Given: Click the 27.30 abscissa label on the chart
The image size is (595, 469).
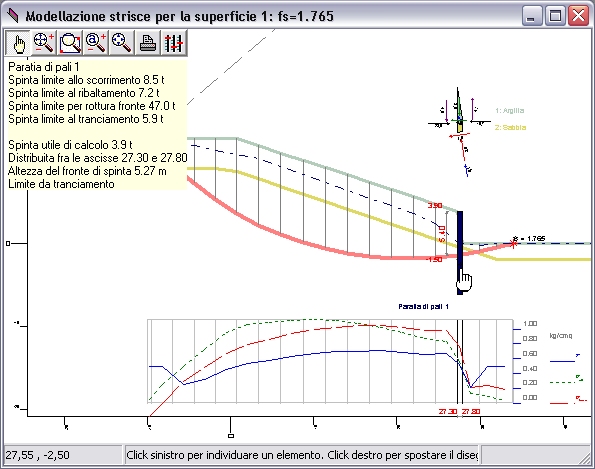Looking at the screenshot, I should 448,411.
